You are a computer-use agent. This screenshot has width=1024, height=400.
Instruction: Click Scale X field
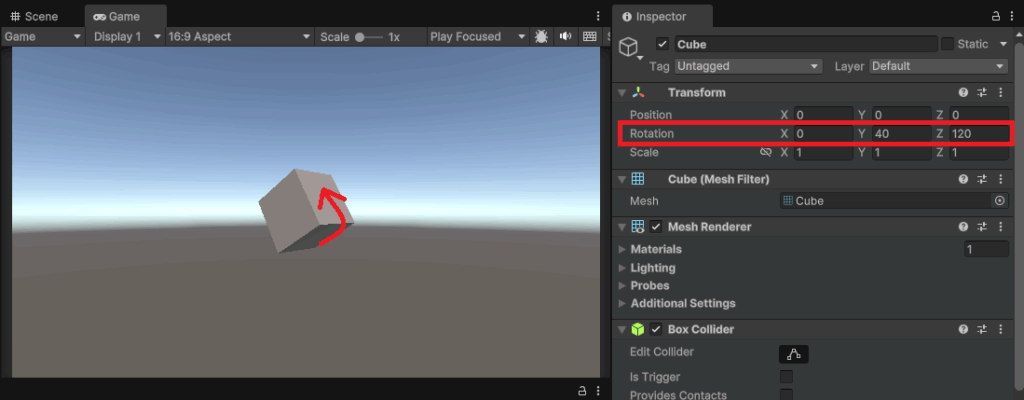pyautogui.click(x=823, y=153)
